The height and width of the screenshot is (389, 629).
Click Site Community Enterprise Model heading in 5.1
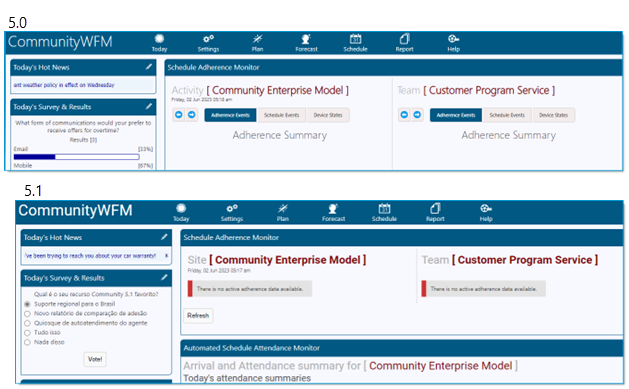[x=277, y=260]
